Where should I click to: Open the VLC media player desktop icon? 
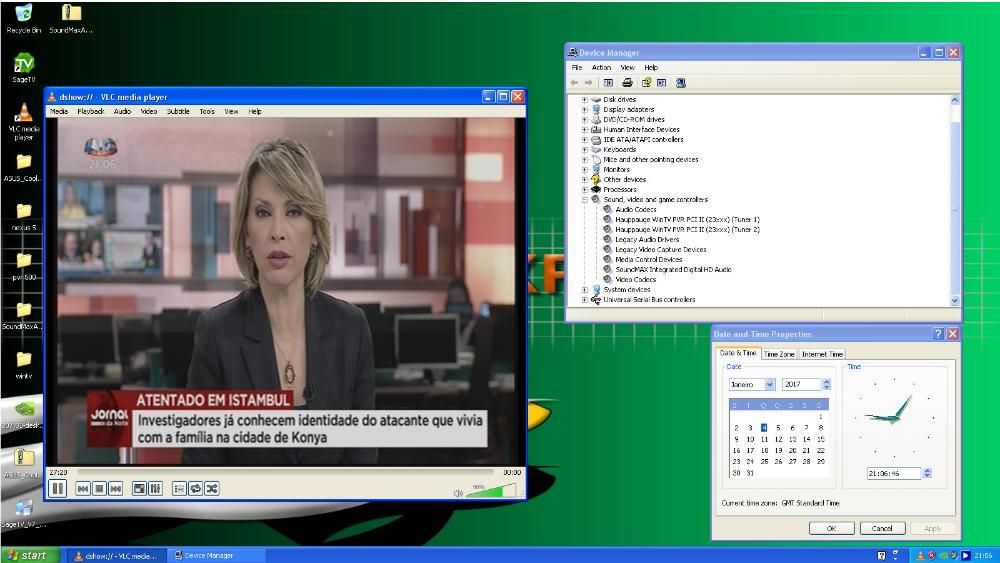click(x=24, y=122)
